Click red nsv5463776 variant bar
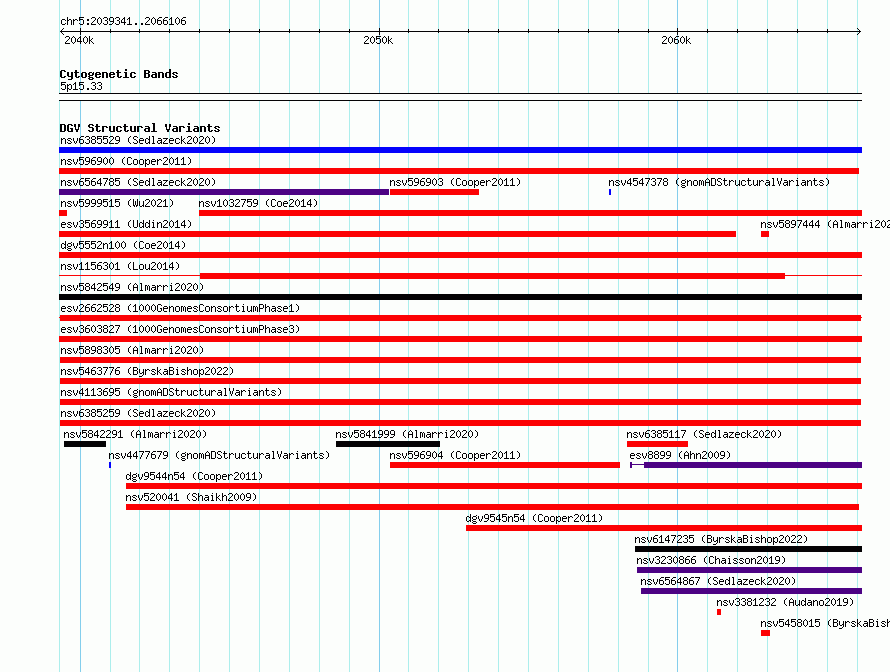This screenshot has width=890, height=672. 460,381
